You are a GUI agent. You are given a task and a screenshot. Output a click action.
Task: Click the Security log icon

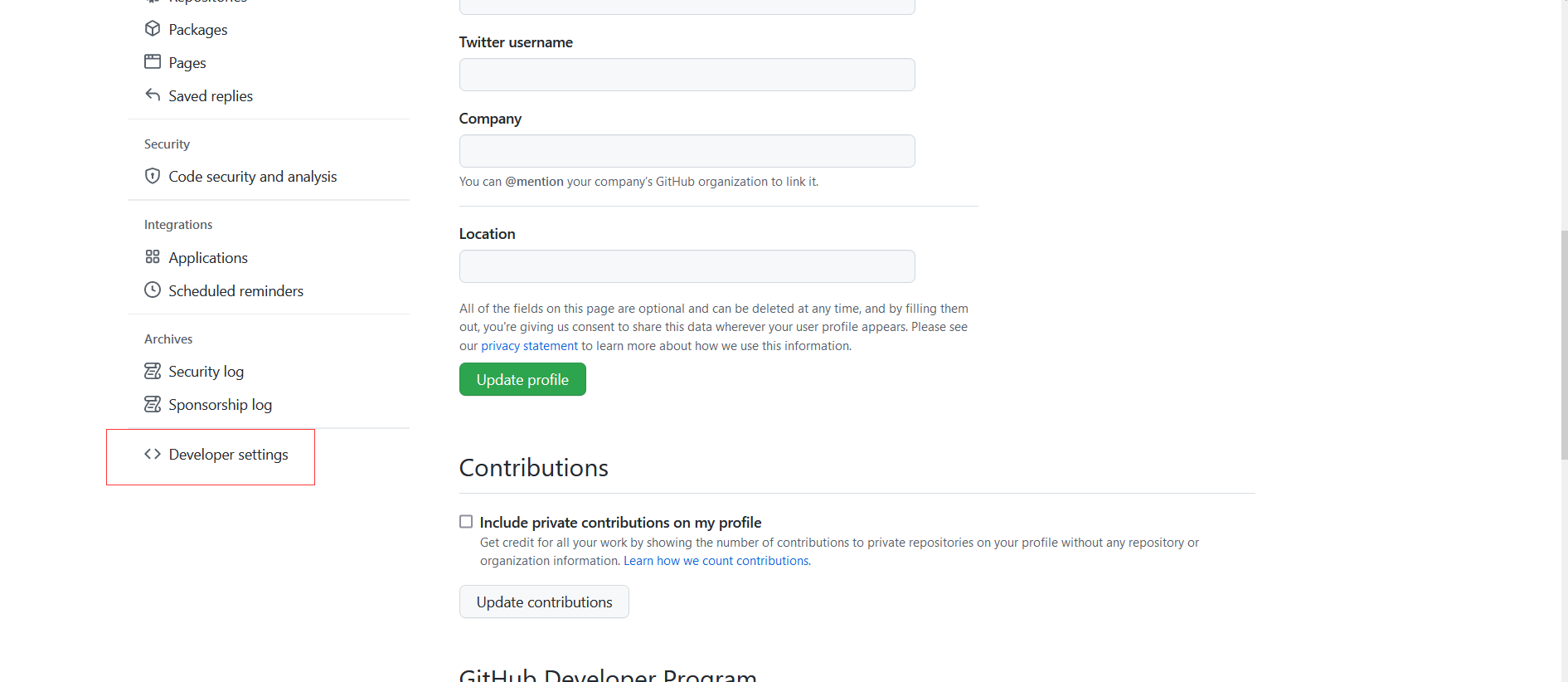tap(153, 371)
